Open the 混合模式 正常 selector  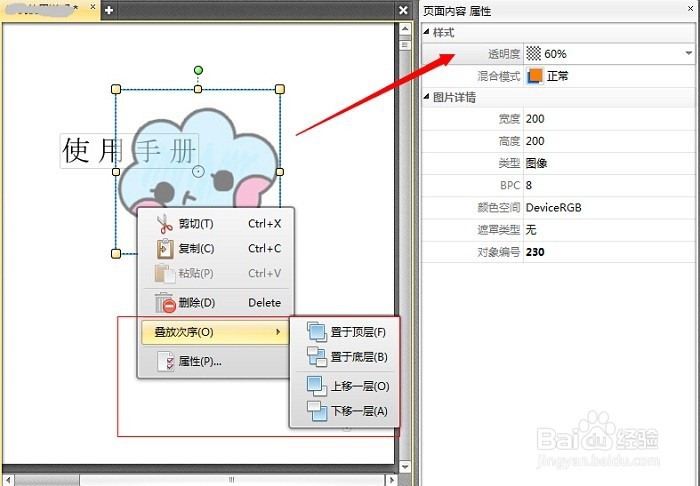[609, 76]
